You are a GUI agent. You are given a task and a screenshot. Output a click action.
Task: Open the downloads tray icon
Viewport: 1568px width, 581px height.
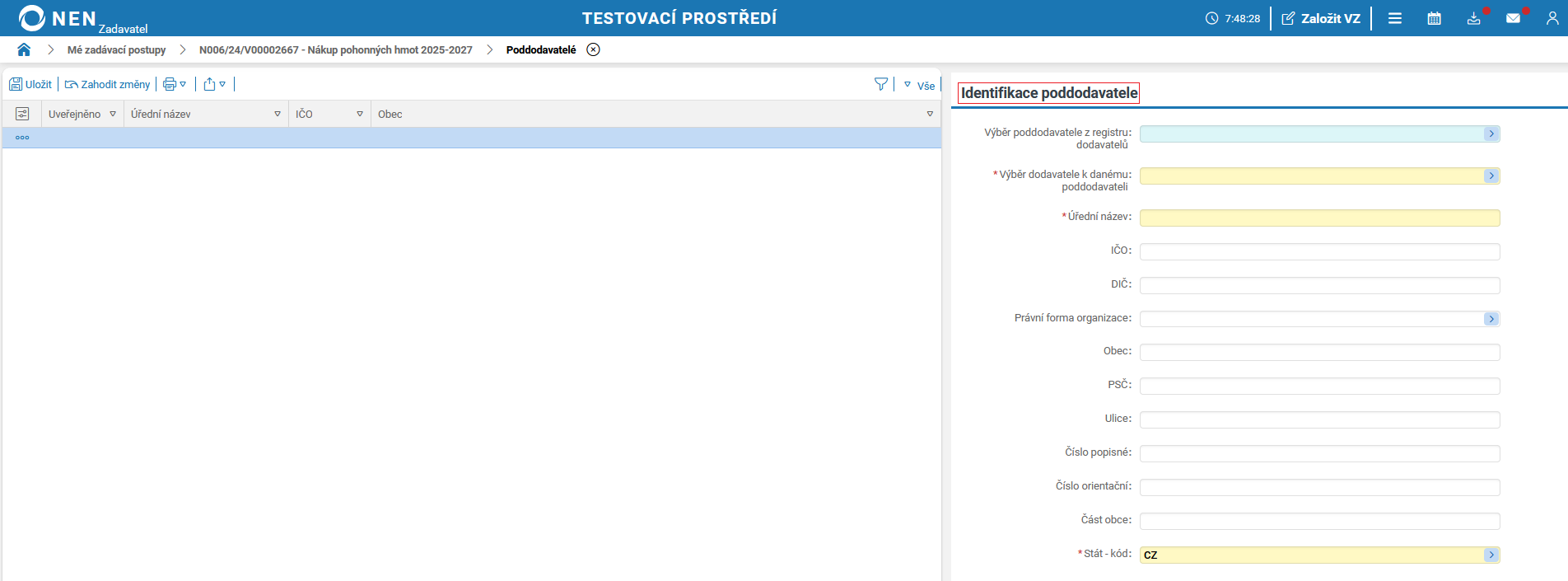click(1473, 18)
